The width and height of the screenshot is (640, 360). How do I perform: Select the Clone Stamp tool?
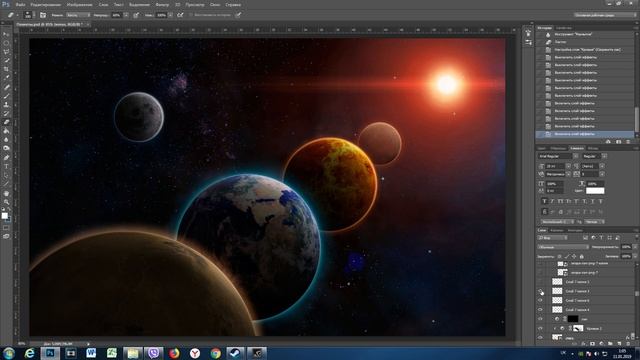(6, 104)
